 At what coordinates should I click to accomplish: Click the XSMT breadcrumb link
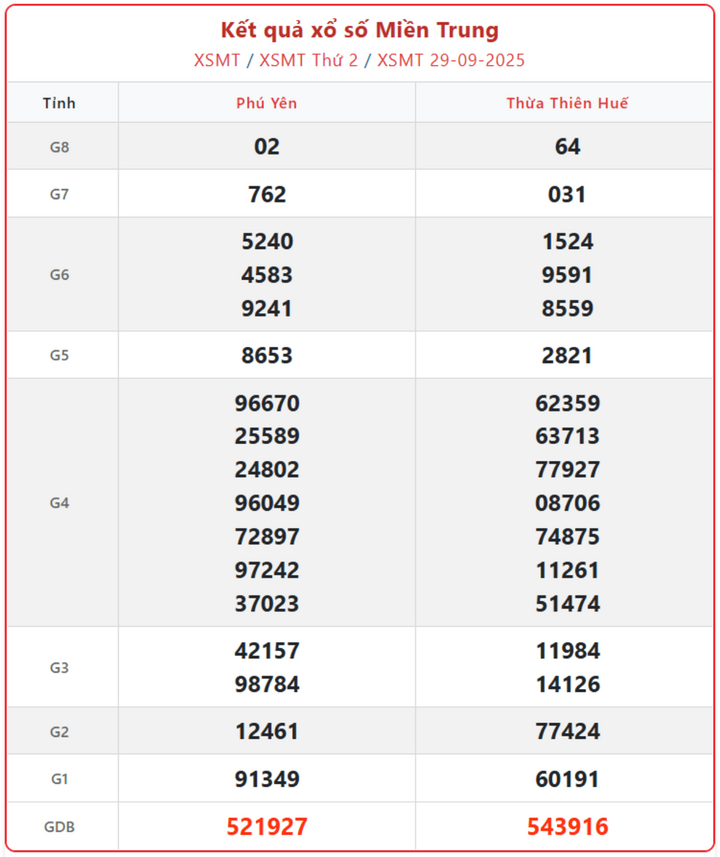[217, 60]
